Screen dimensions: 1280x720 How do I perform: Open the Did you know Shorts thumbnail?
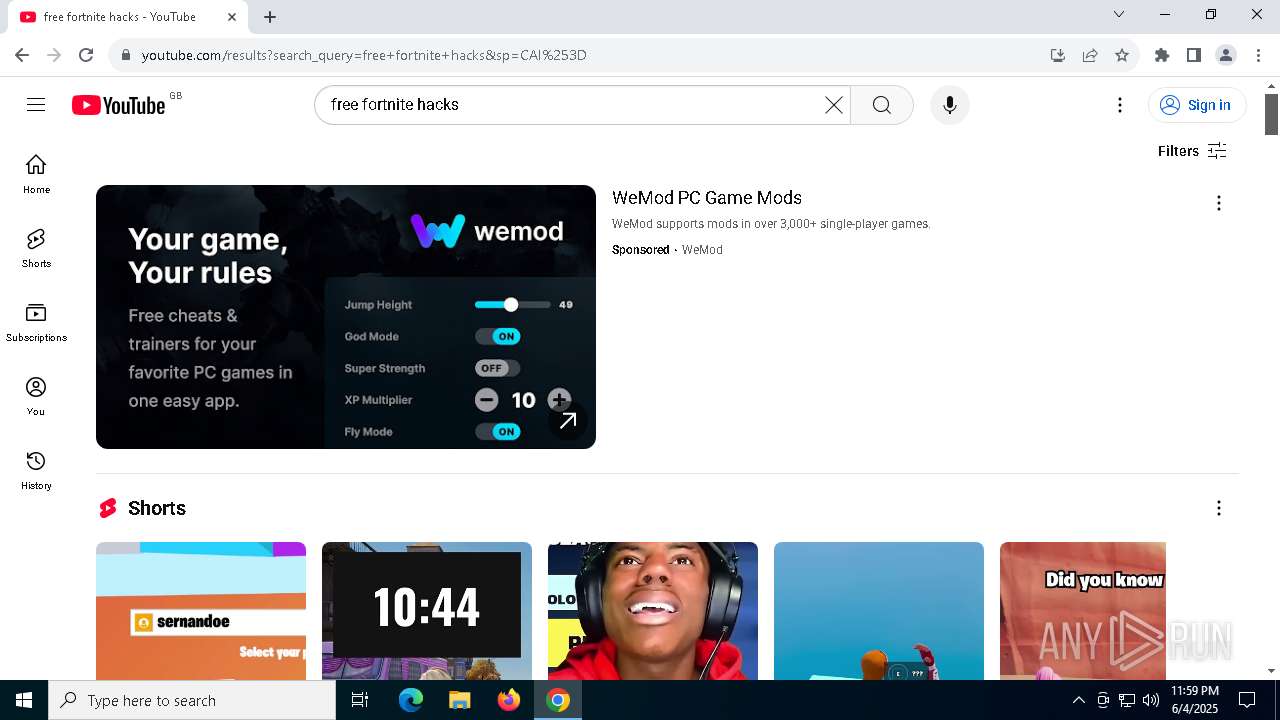[1083, 611]
